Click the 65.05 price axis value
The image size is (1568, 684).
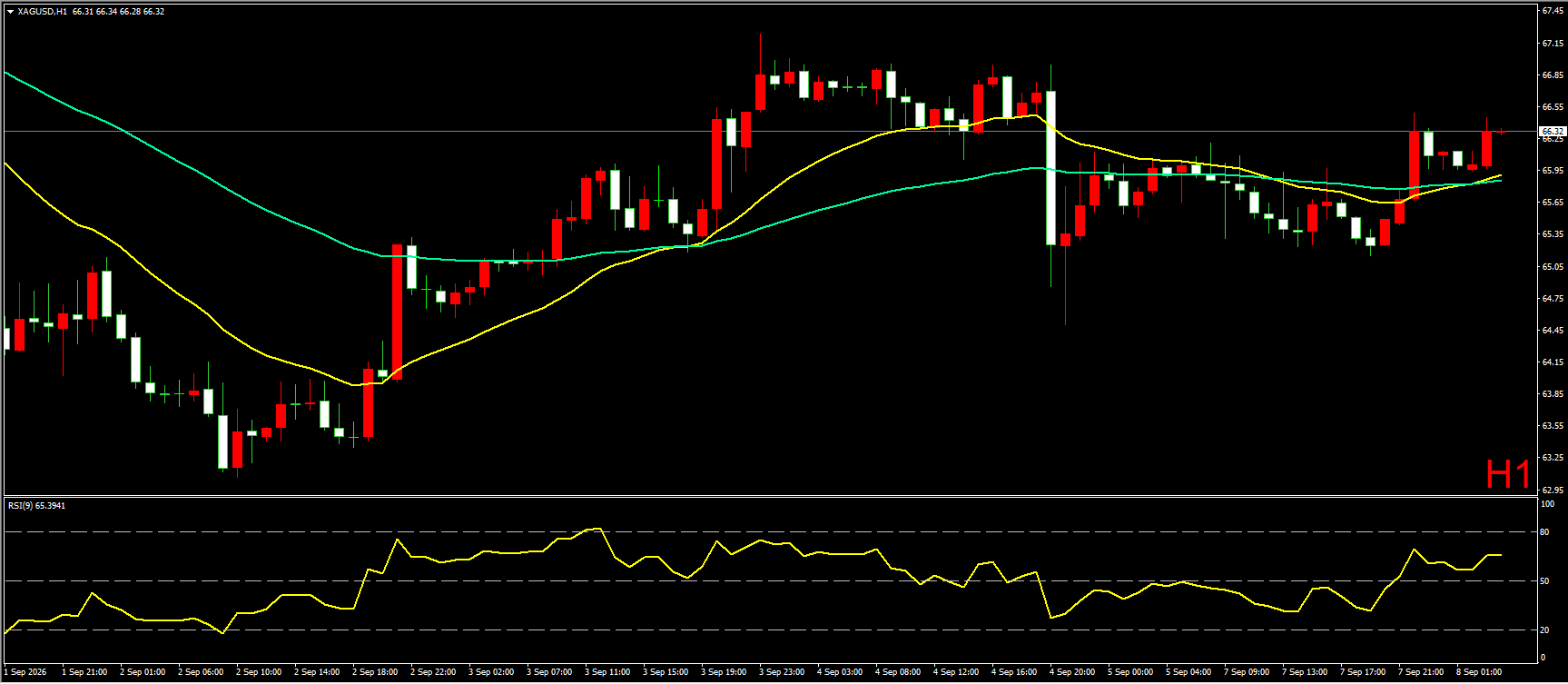[x=1553, y=266]
